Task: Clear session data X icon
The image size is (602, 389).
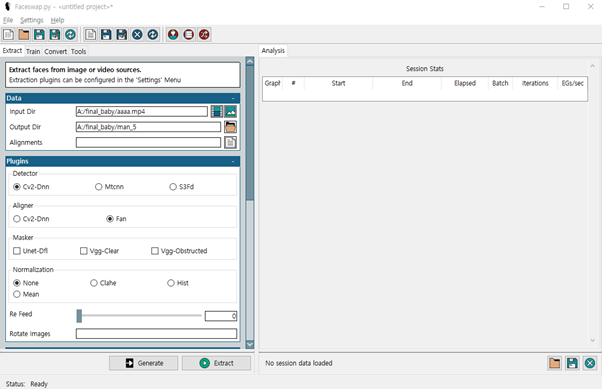Action: (590, 363)
